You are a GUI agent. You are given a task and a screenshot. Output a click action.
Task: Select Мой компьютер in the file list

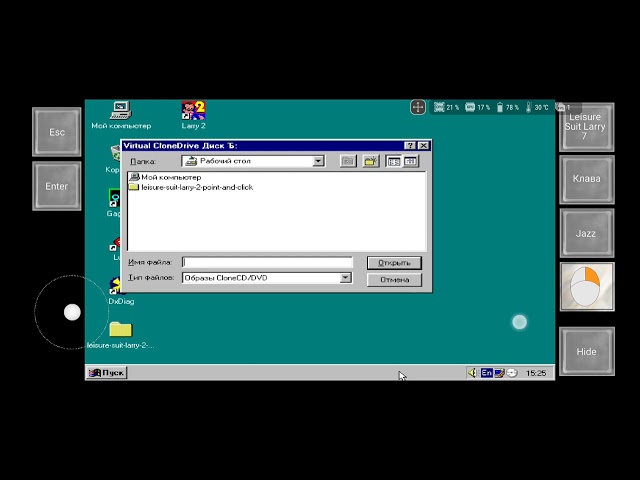pos(165,177)
